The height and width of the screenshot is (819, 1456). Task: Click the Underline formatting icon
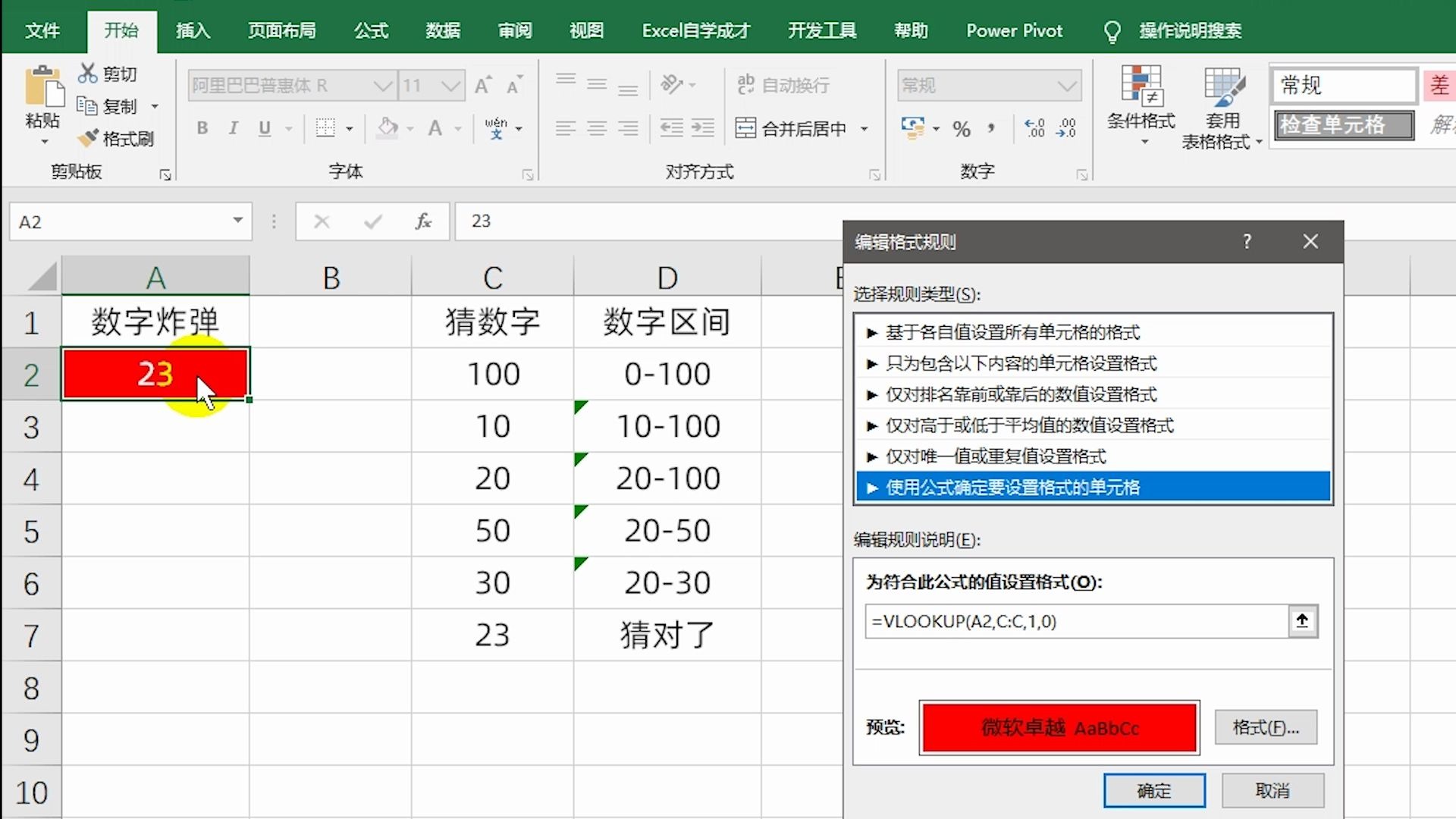(x=264, y=128)
